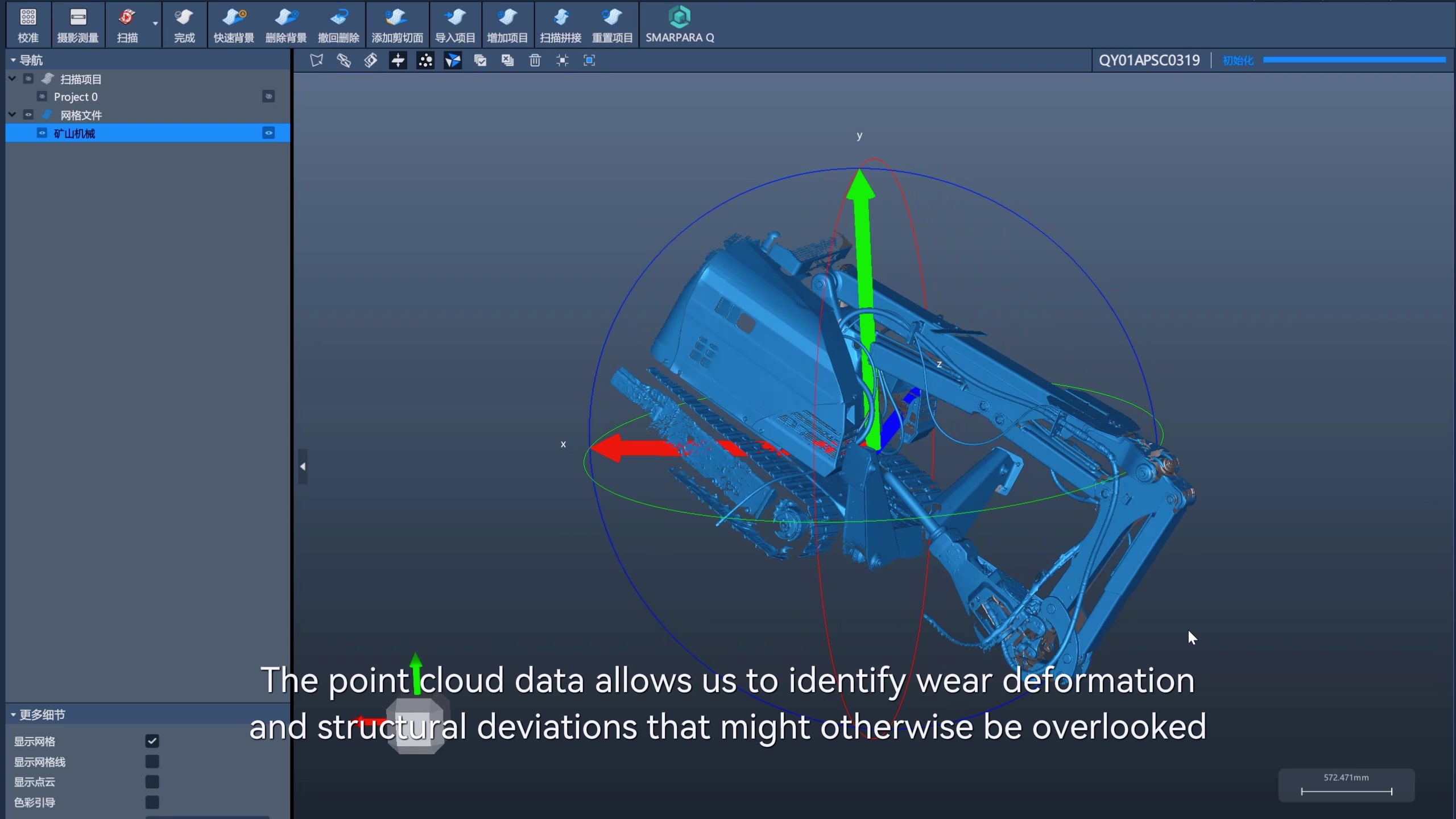Screen dimensions: 1456x819
Task: Select the 矿山机械 mesh file
Action: click(x=148, y=133)
